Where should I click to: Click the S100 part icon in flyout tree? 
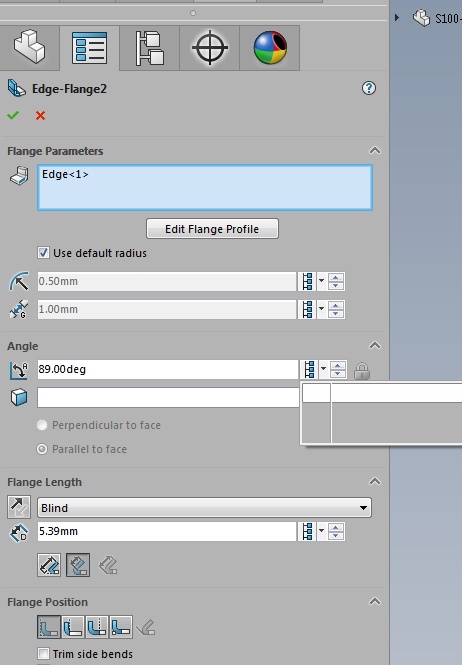(422, 18)
